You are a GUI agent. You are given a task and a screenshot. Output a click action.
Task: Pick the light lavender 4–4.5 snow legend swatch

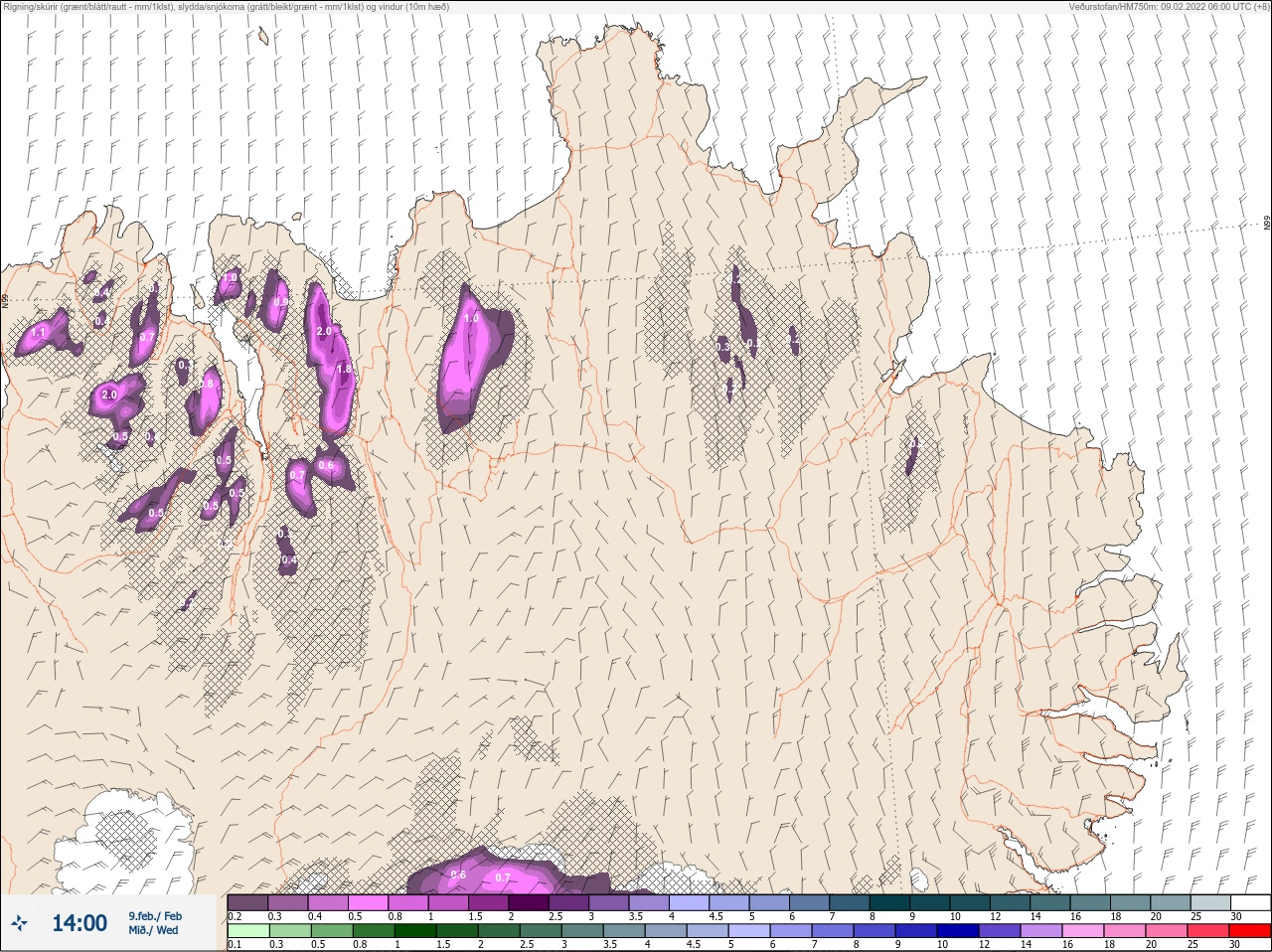[x=690, y=902]
